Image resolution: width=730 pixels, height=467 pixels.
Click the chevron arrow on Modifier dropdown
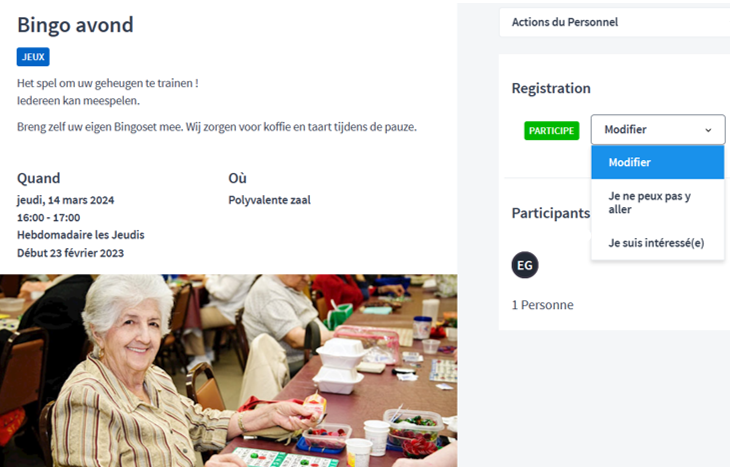coord(708,130)
